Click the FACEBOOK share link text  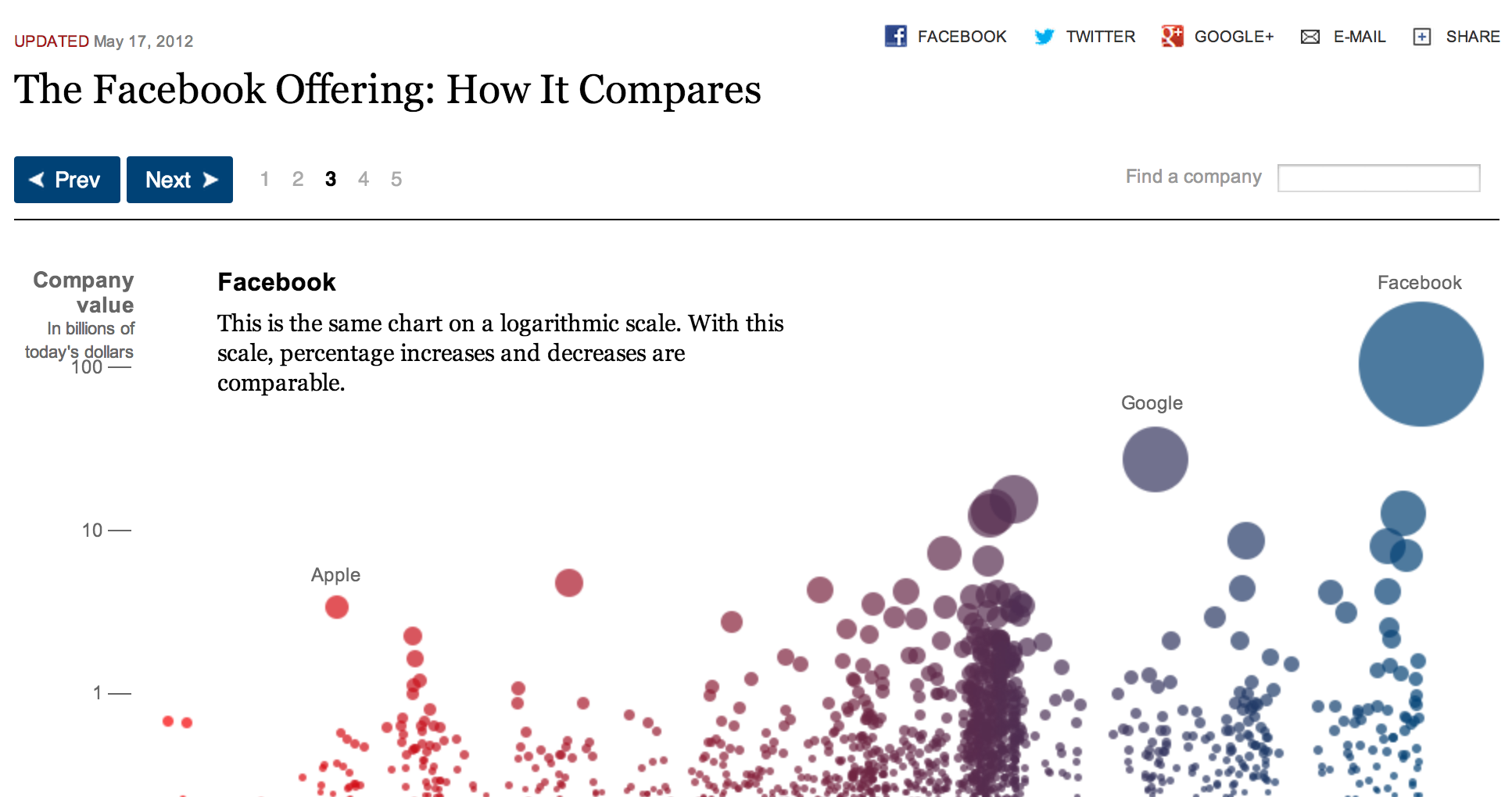[x=962, y=37]
